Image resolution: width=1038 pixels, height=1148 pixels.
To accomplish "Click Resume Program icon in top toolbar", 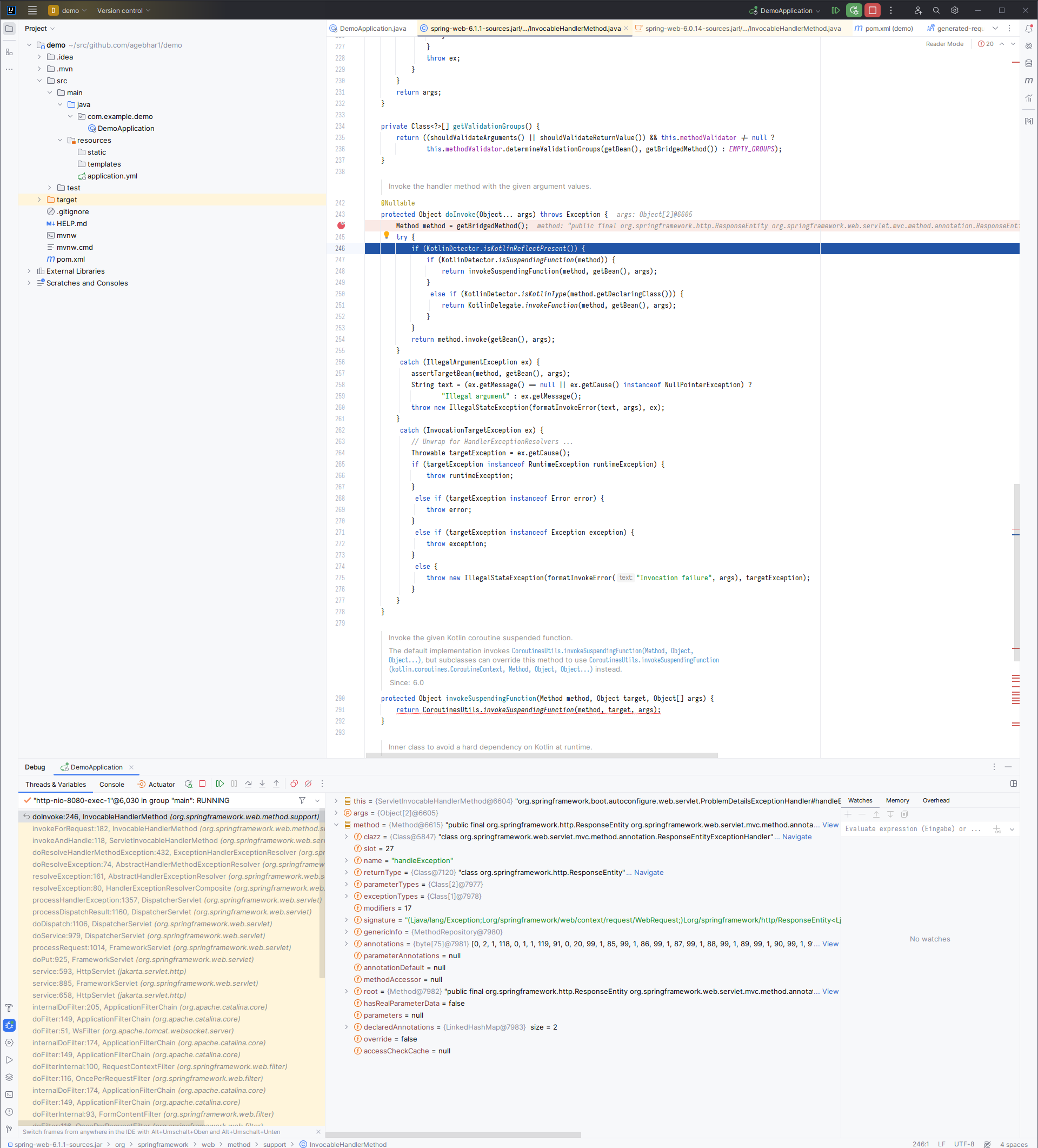I will pyautogui.click(x=835, y=10).
